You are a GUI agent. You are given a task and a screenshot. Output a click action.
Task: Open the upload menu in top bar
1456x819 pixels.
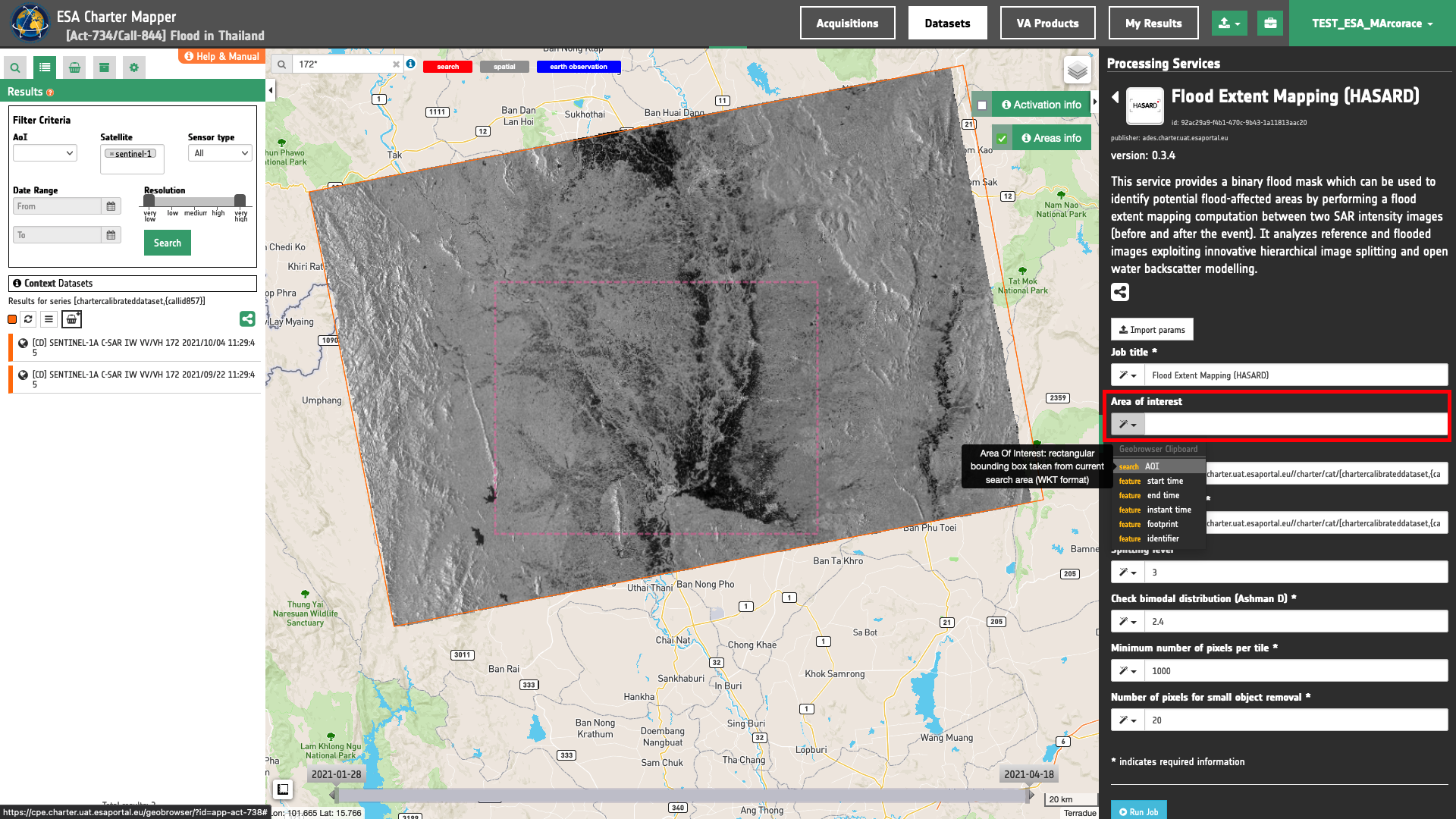(x=1230, y=24)
